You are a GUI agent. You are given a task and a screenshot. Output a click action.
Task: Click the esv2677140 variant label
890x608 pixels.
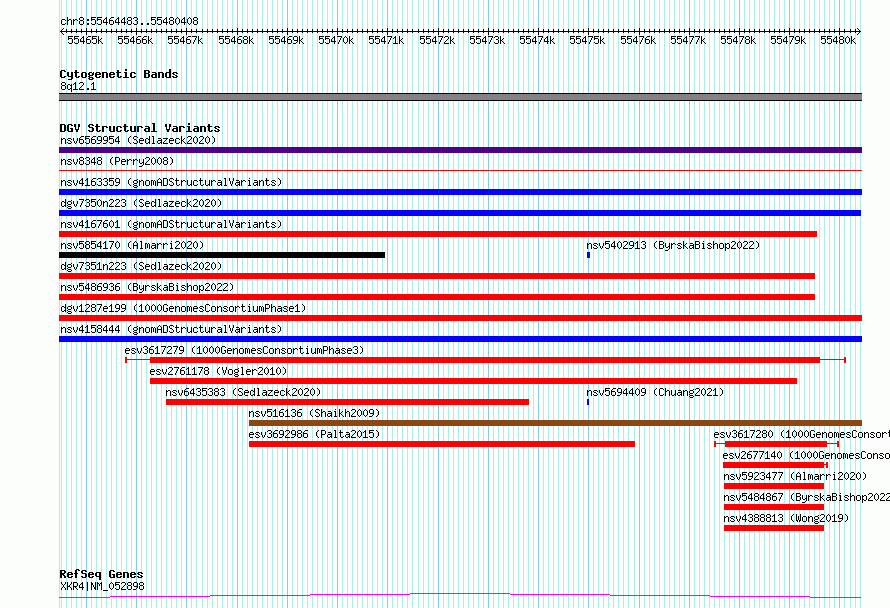pyautogui.click(x=806, y=455)
